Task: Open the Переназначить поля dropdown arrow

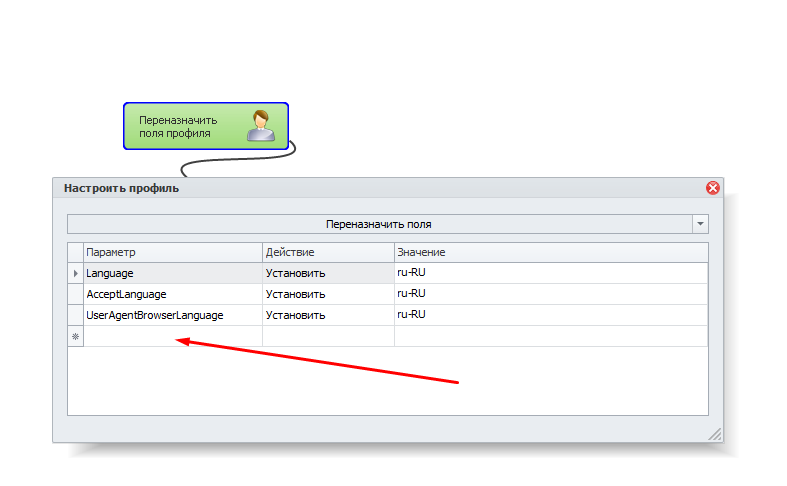Action: (x=700, y=224)
